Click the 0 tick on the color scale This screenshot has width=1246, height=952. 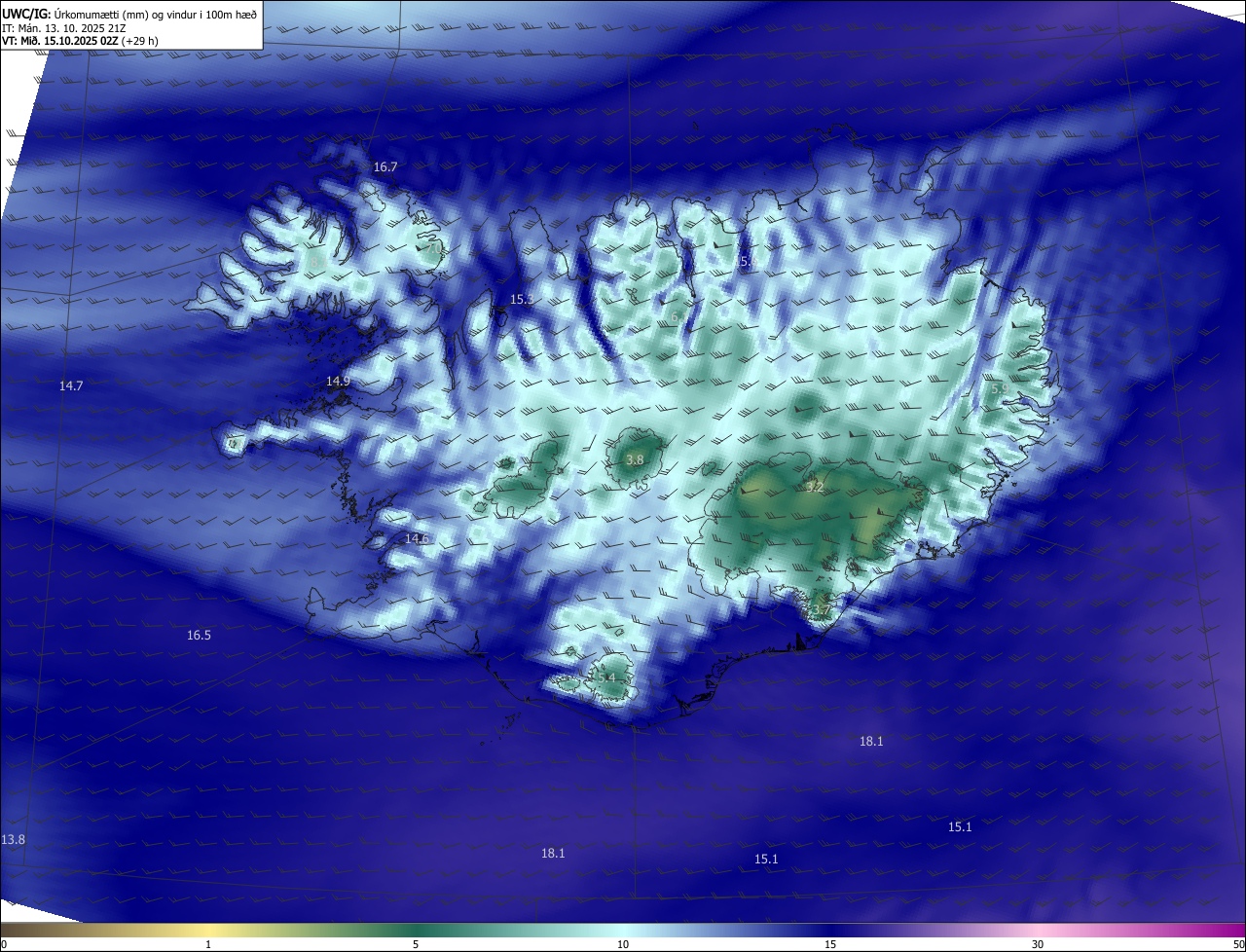pyautogui.click(x=4, y=944)
